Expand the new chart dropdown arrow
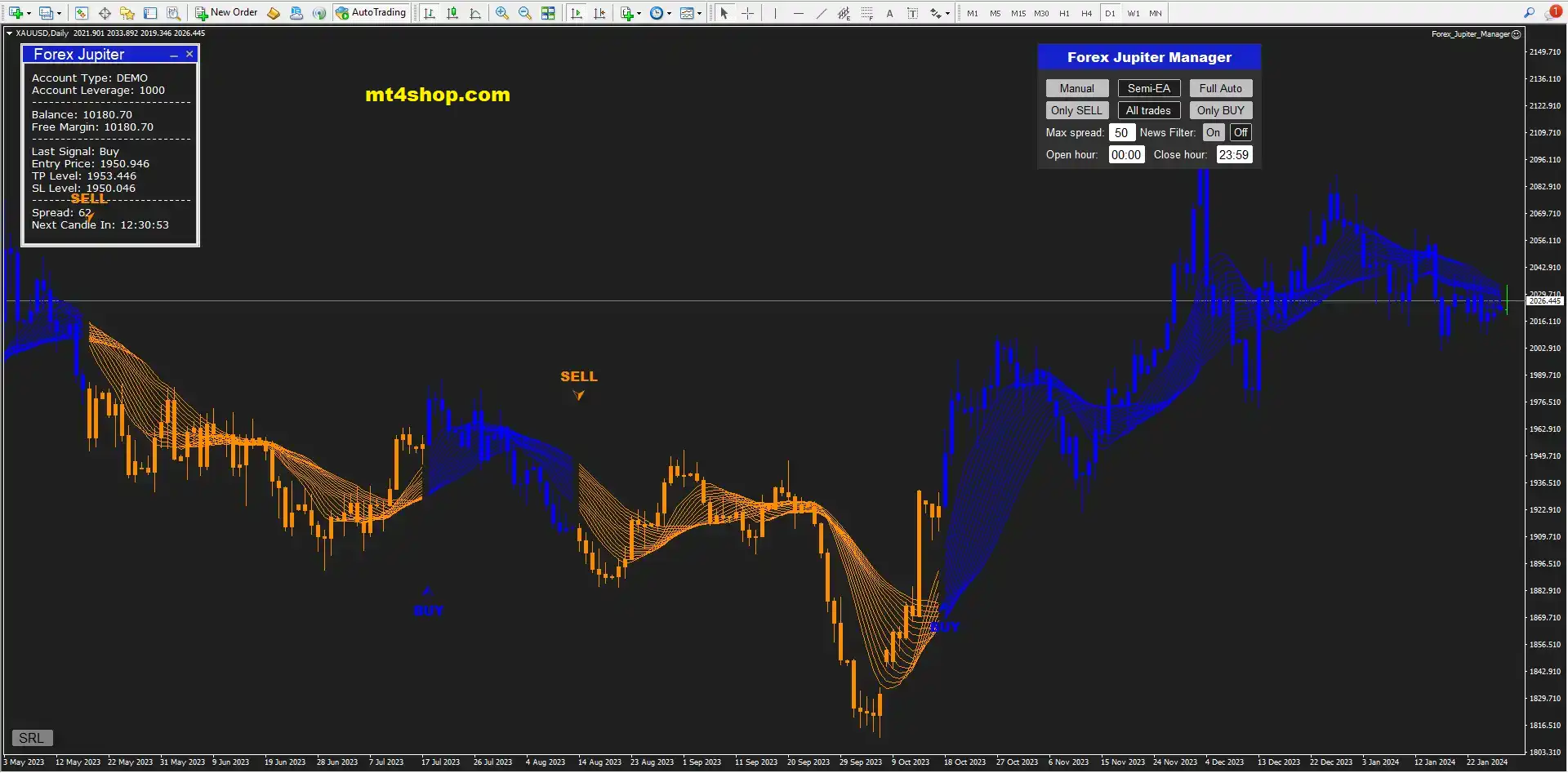The height and width of the screenshot is (773, 1568). (x=29, y=13)
